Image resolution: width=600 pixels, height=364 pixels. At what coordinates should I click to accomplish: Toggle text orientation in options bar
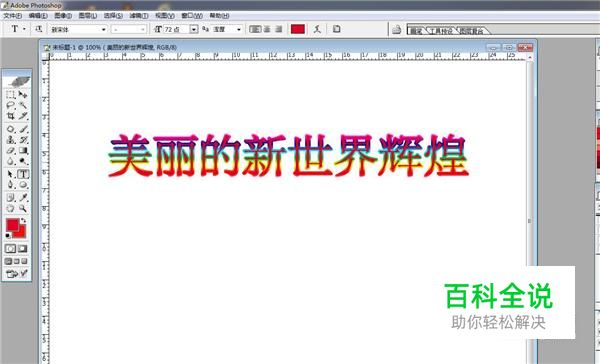coord(39,29)
